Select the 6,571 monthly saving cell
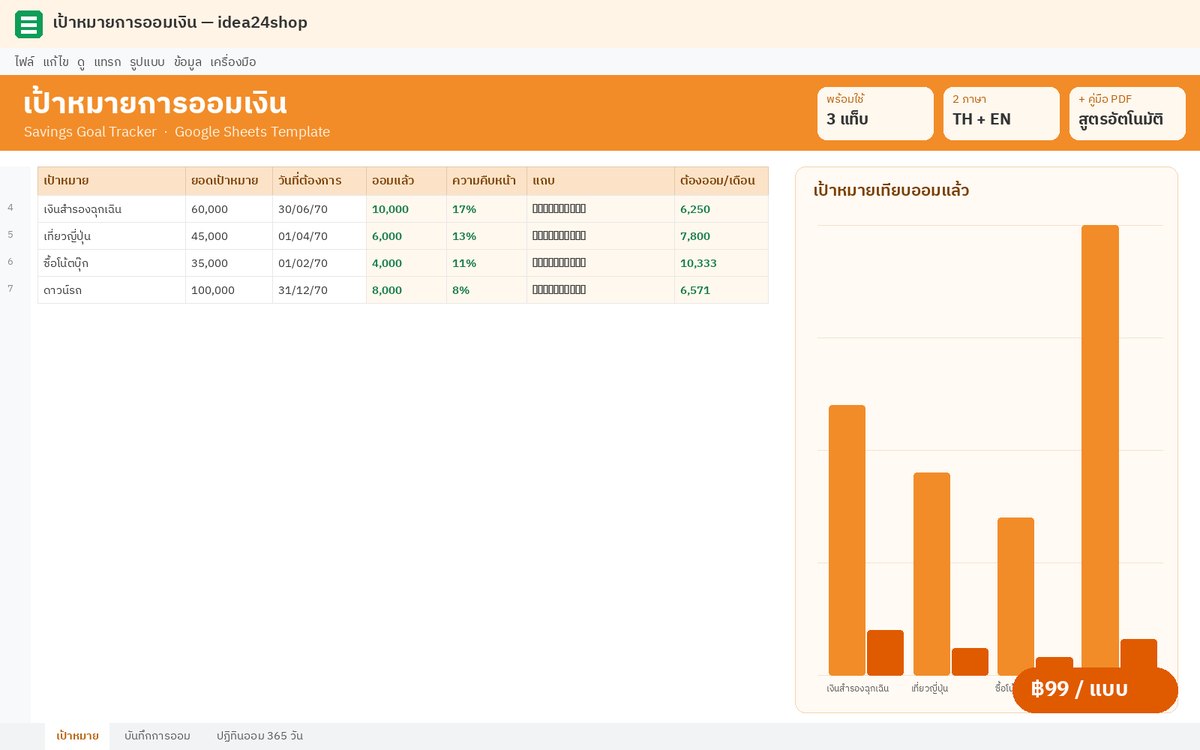Screen dimensions: 1200x750 point(721,290)
